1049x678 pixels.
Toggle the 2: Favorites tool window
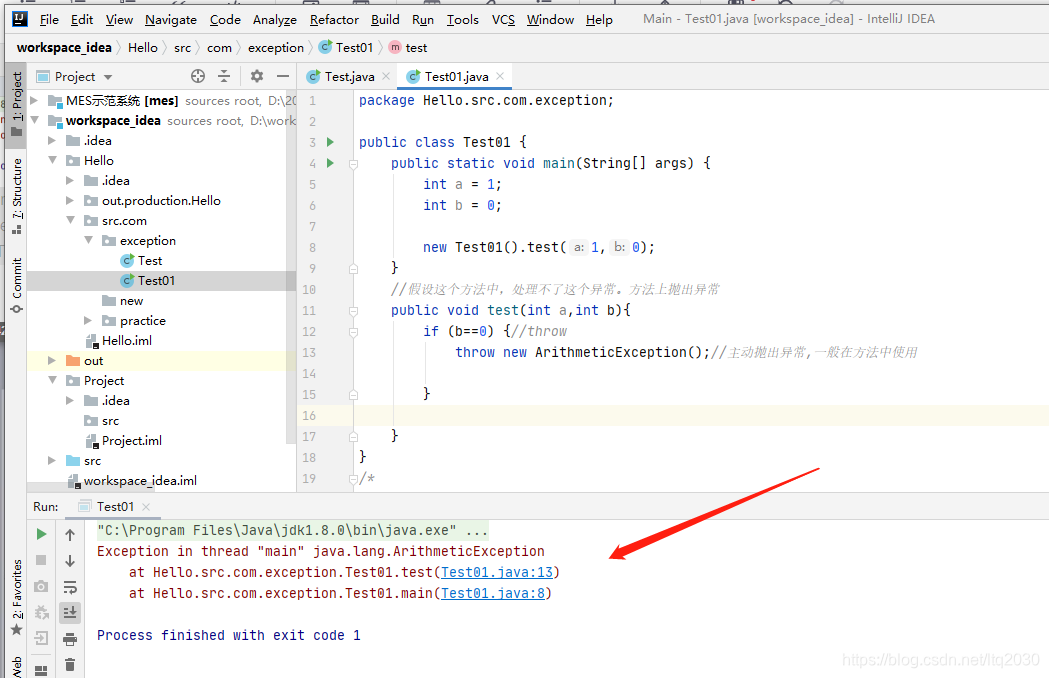tap(16, 598)
